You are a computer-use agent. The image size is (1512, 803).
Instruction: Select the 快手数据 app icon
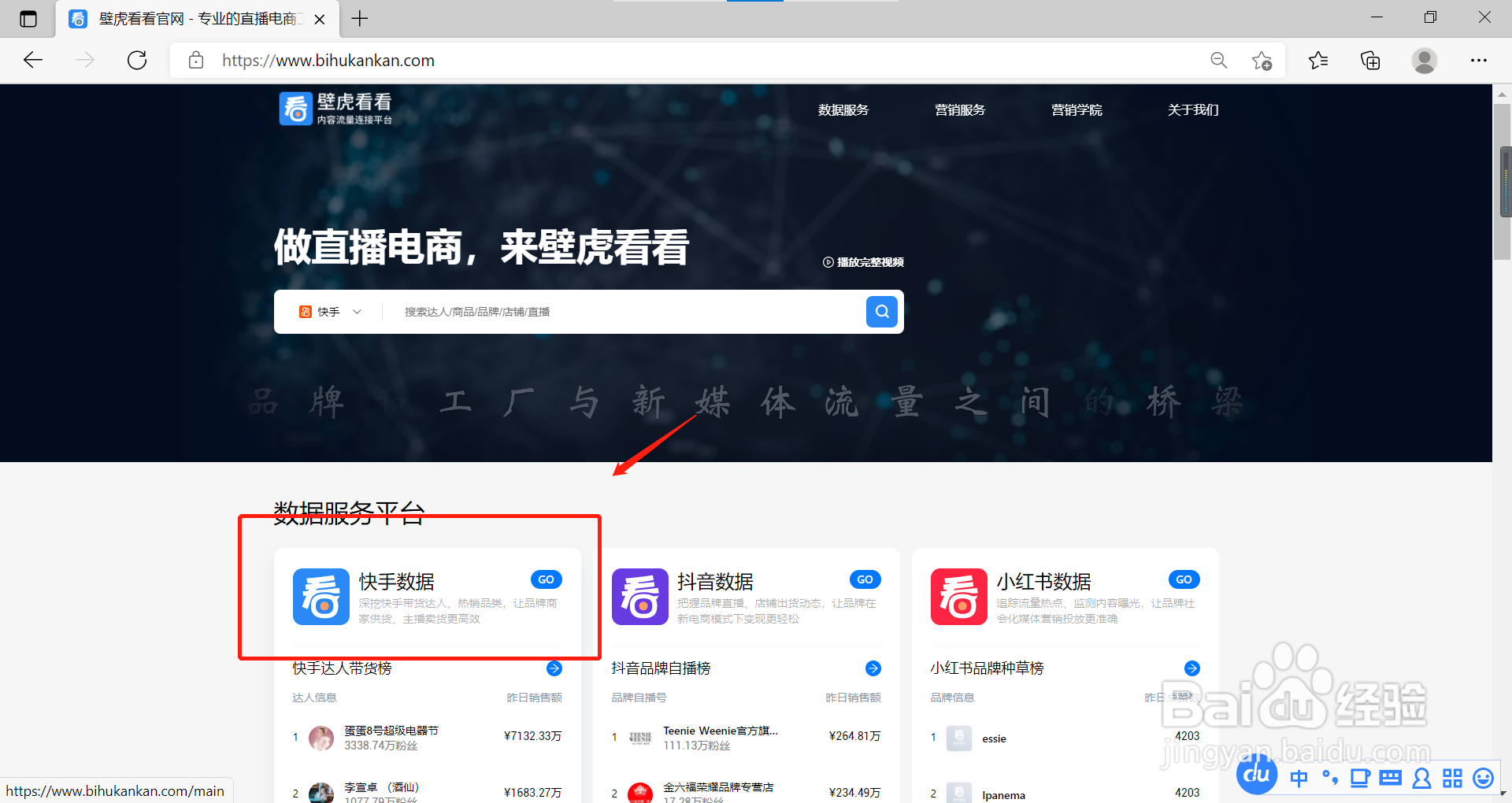(321, 597)
